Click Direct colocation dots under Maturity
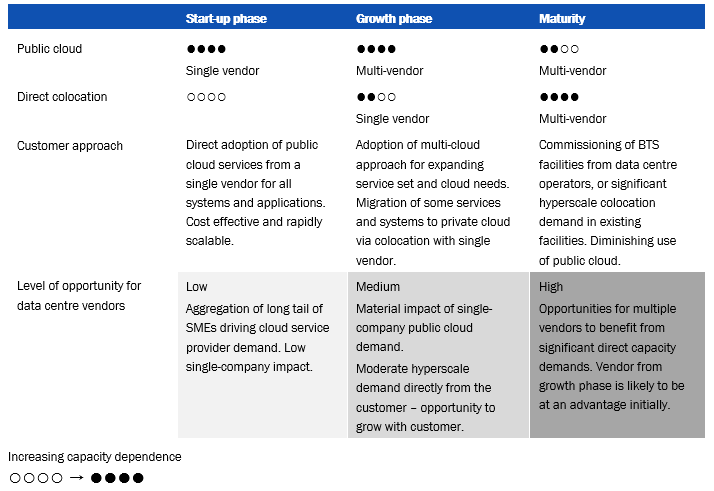 pos(559,97)
